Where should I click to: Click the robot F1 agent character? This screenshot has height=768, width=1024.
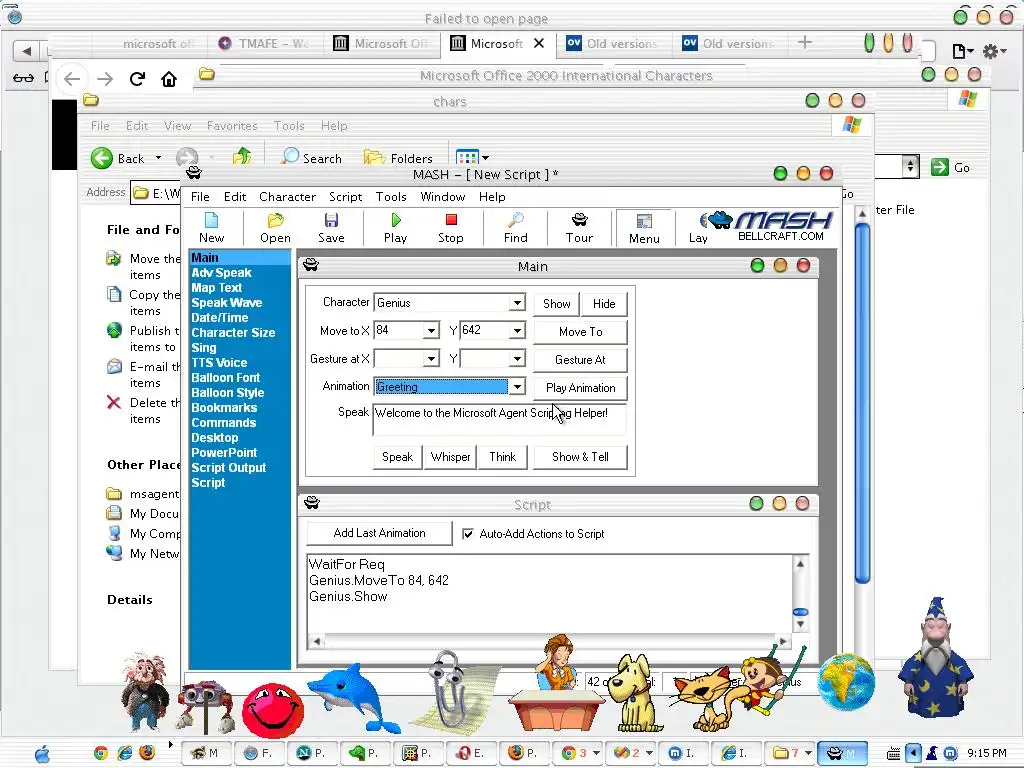206,708
